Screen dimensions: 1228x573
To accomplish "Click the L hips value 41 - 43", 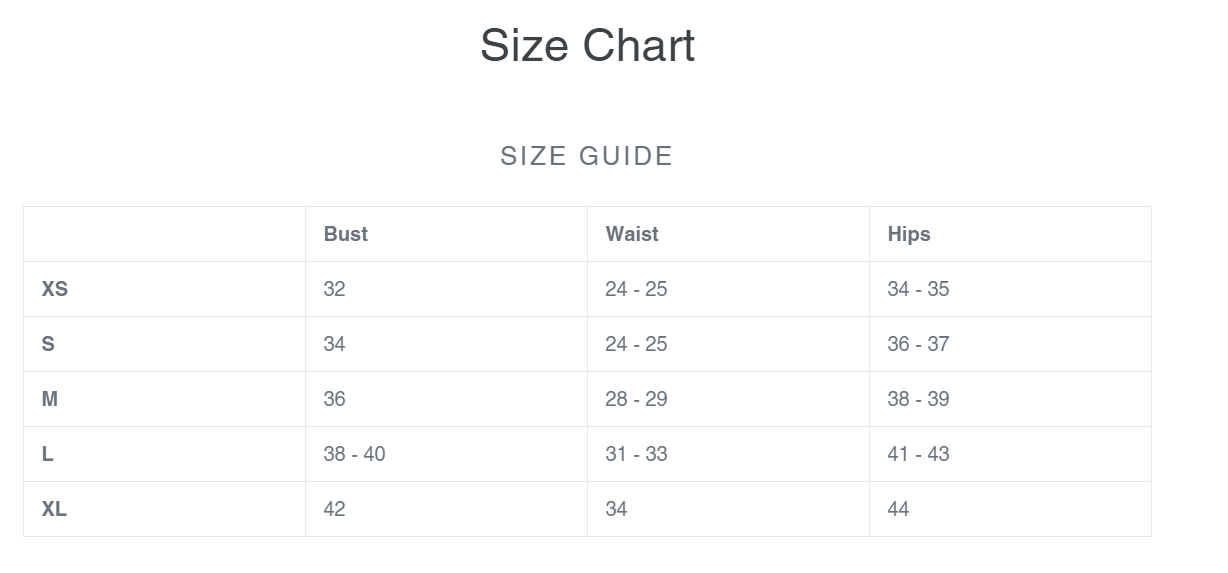I will pyautogui.click(x=918, y=454).
